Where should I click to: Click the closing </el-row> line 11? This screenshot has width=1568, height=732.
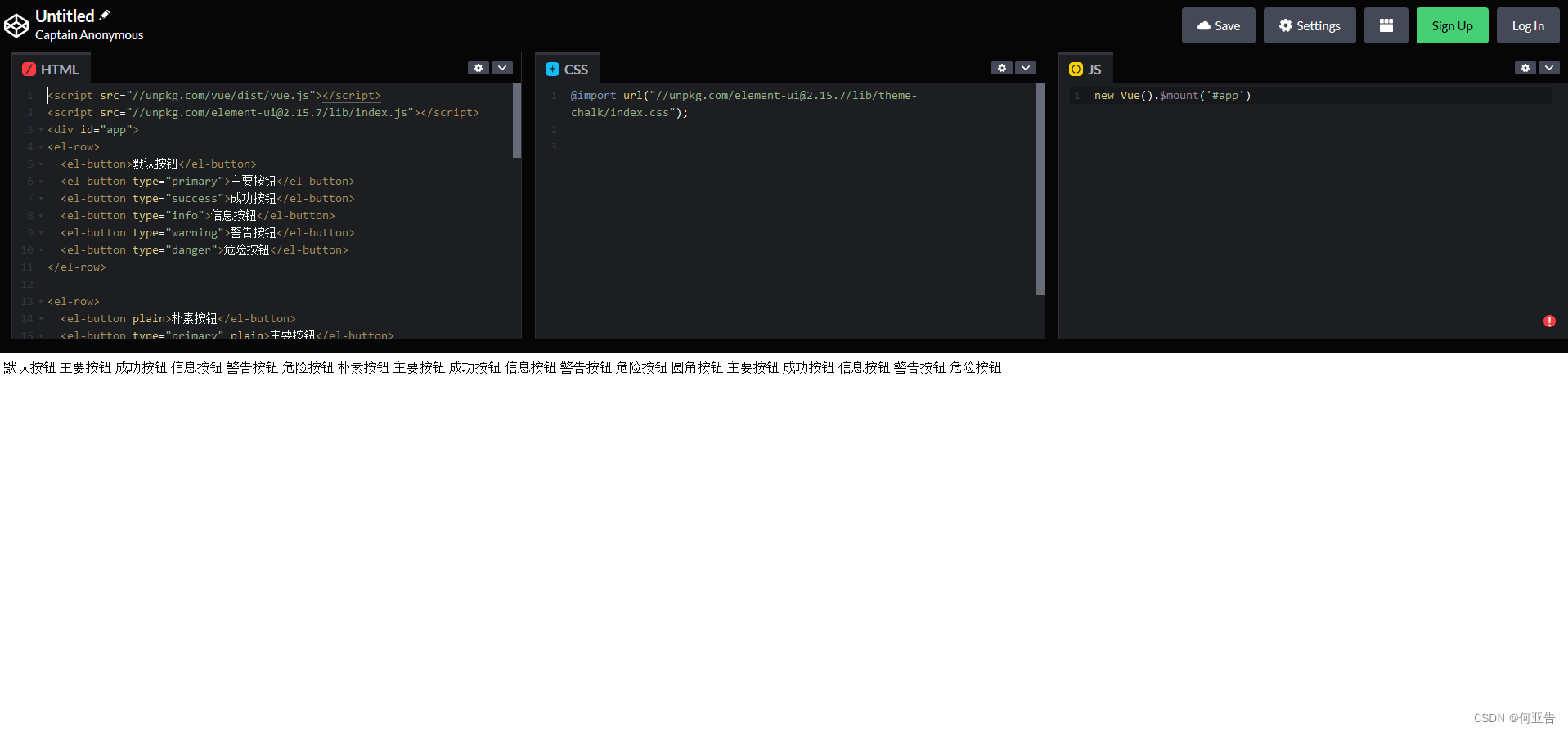[x=77, y=267]
